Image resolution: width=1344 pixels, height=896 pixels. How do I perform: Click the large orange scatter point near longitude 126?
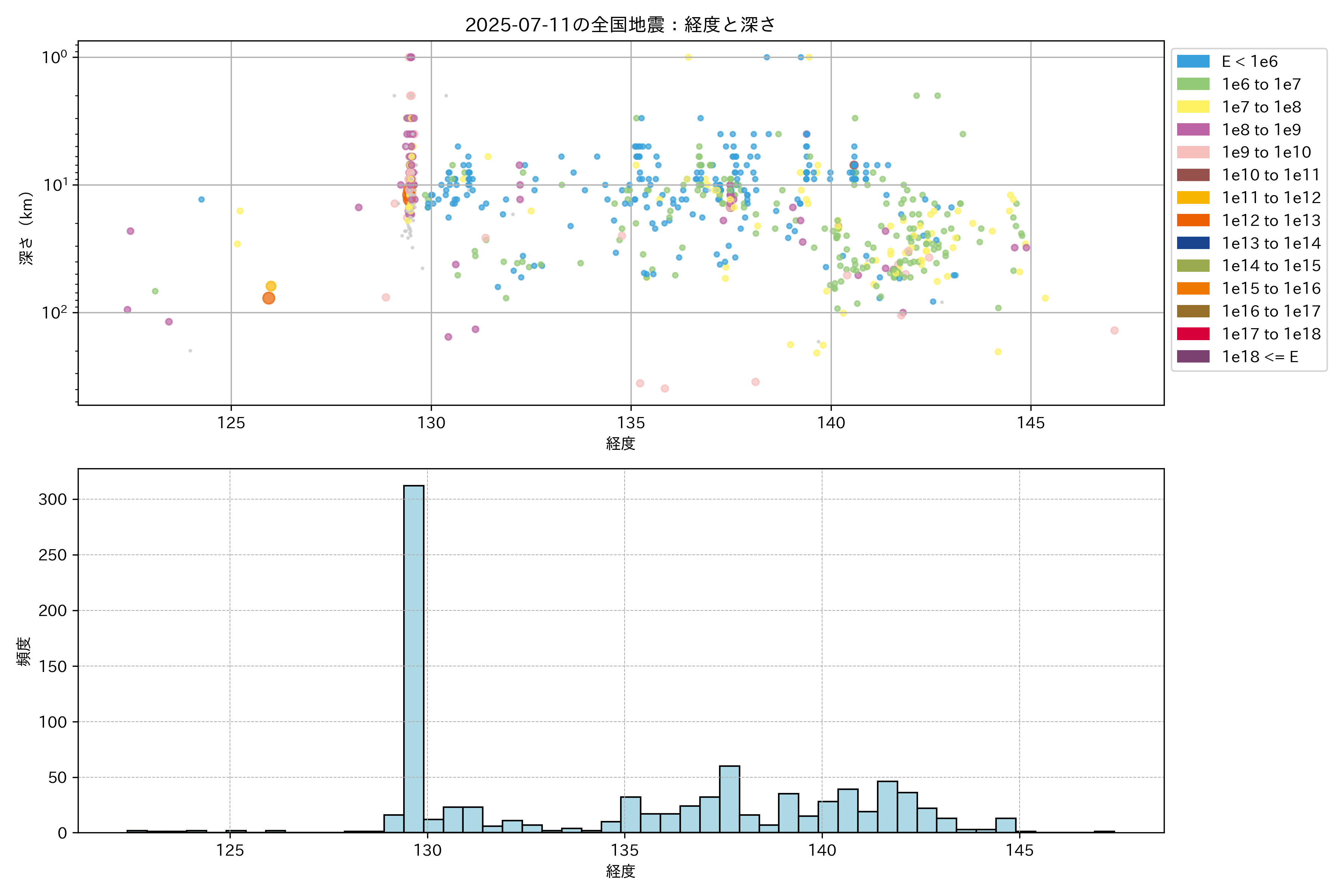tap(268, 298)
